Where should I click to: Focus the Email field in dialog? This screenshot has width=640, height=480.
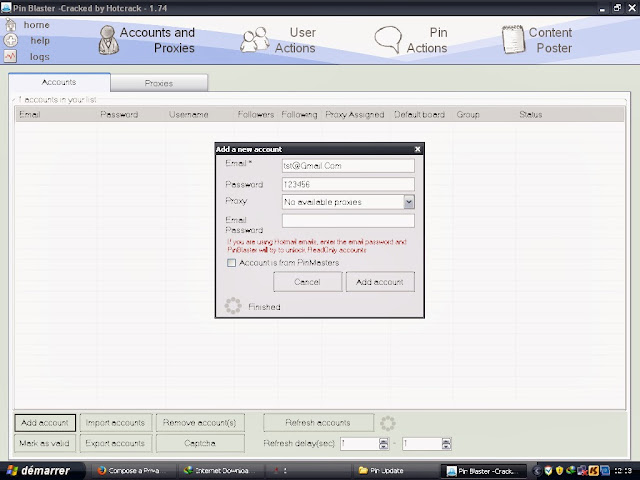pos(348,166)
